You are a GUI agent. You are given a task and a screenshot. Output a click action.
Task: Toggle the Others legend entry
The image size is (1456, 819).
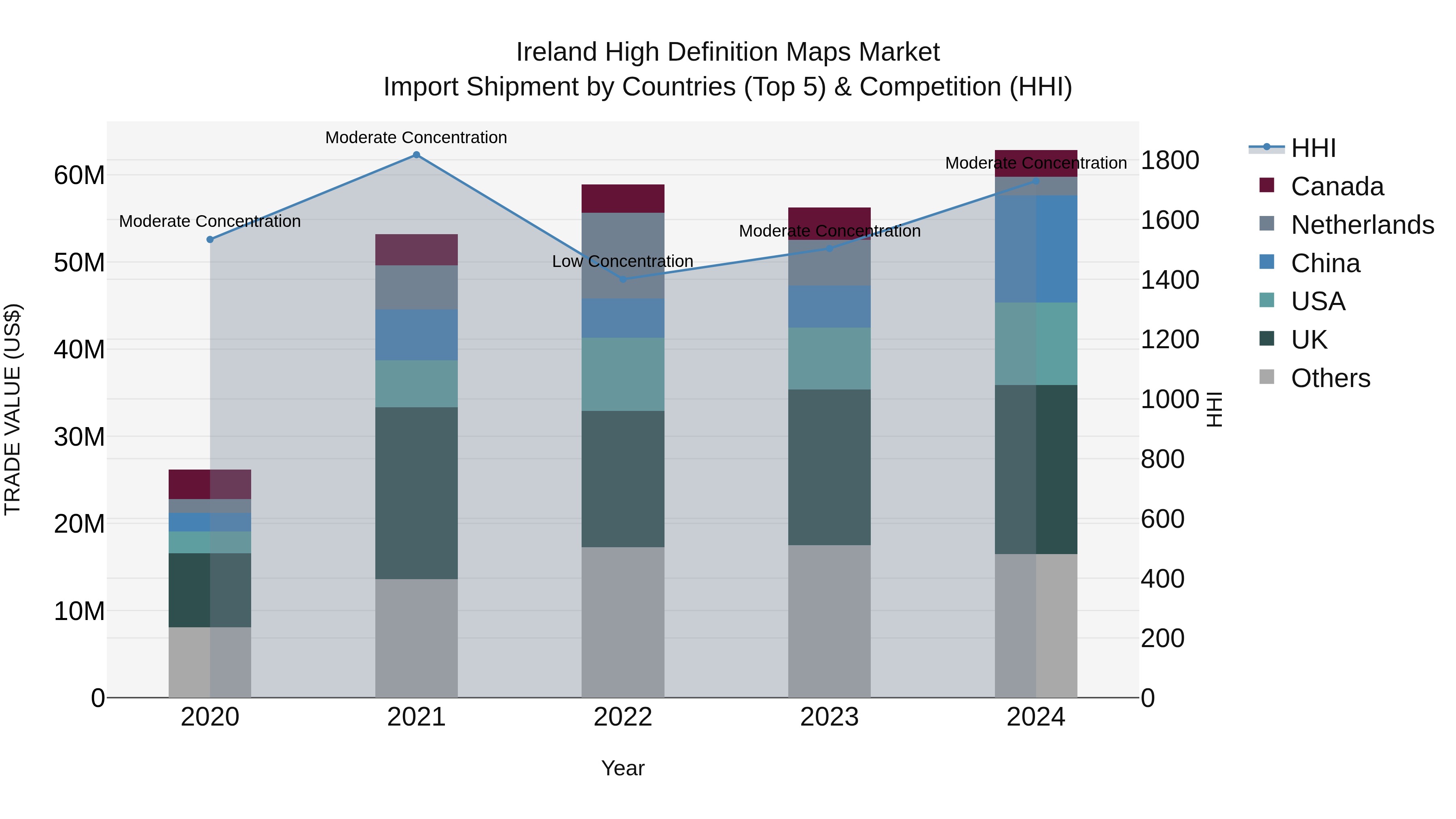click(1315, 378)
